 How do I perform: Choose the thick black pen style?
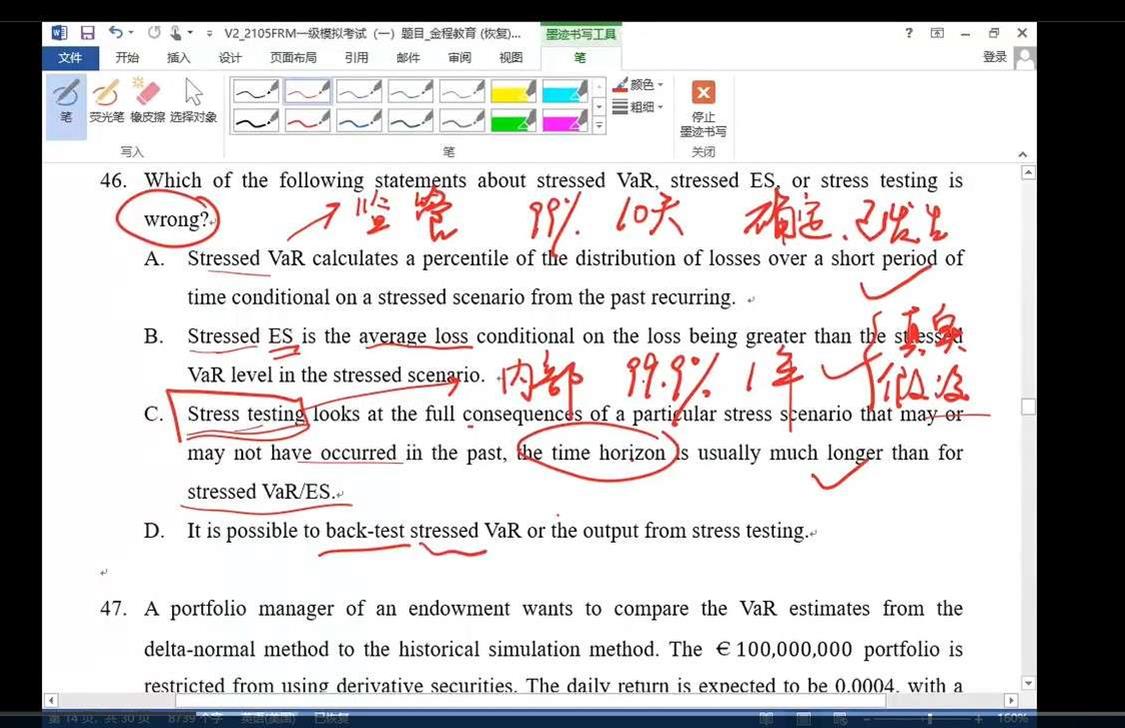[x=256, y=120]
